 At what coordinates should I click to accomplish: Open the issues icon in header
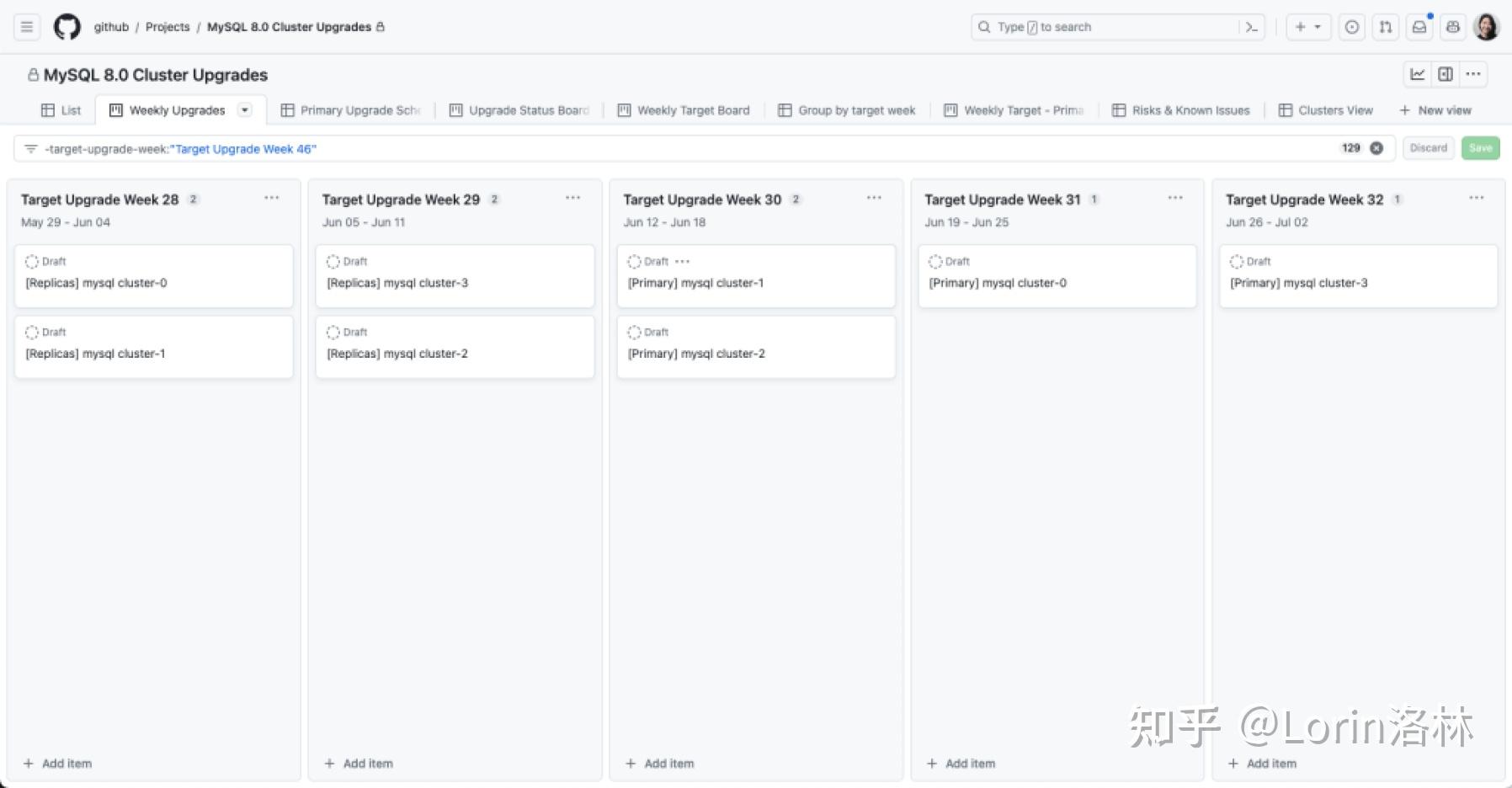pyautogui.click(x=1352, y=27)
